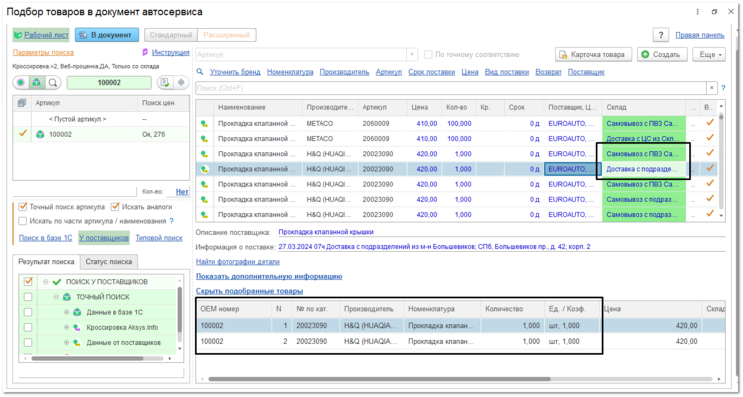Open Карточка товара
The height and width of the screenshot is (397, 743).
coord(594,54)
